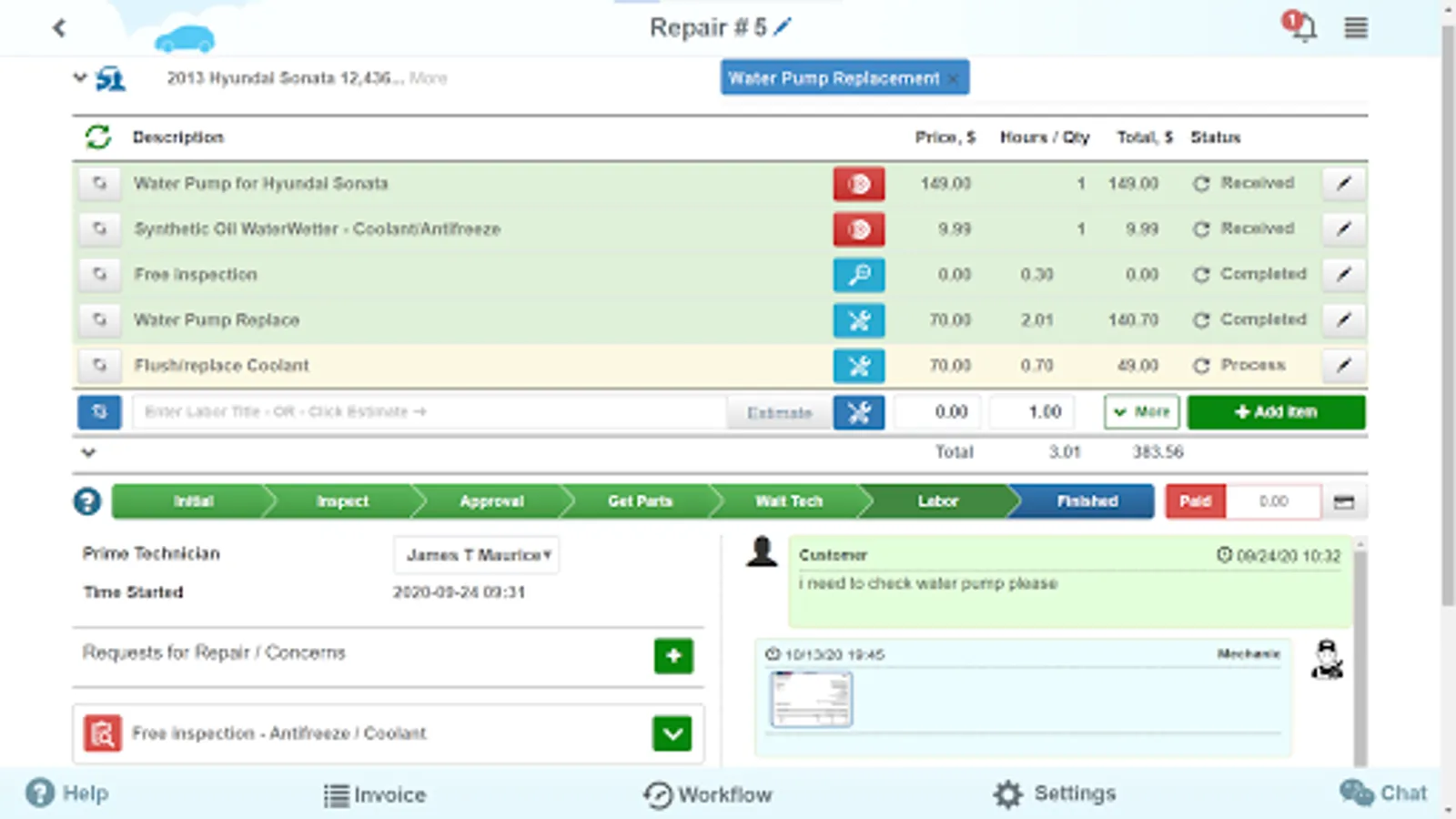Click the Add Item button

[1276, 411]
